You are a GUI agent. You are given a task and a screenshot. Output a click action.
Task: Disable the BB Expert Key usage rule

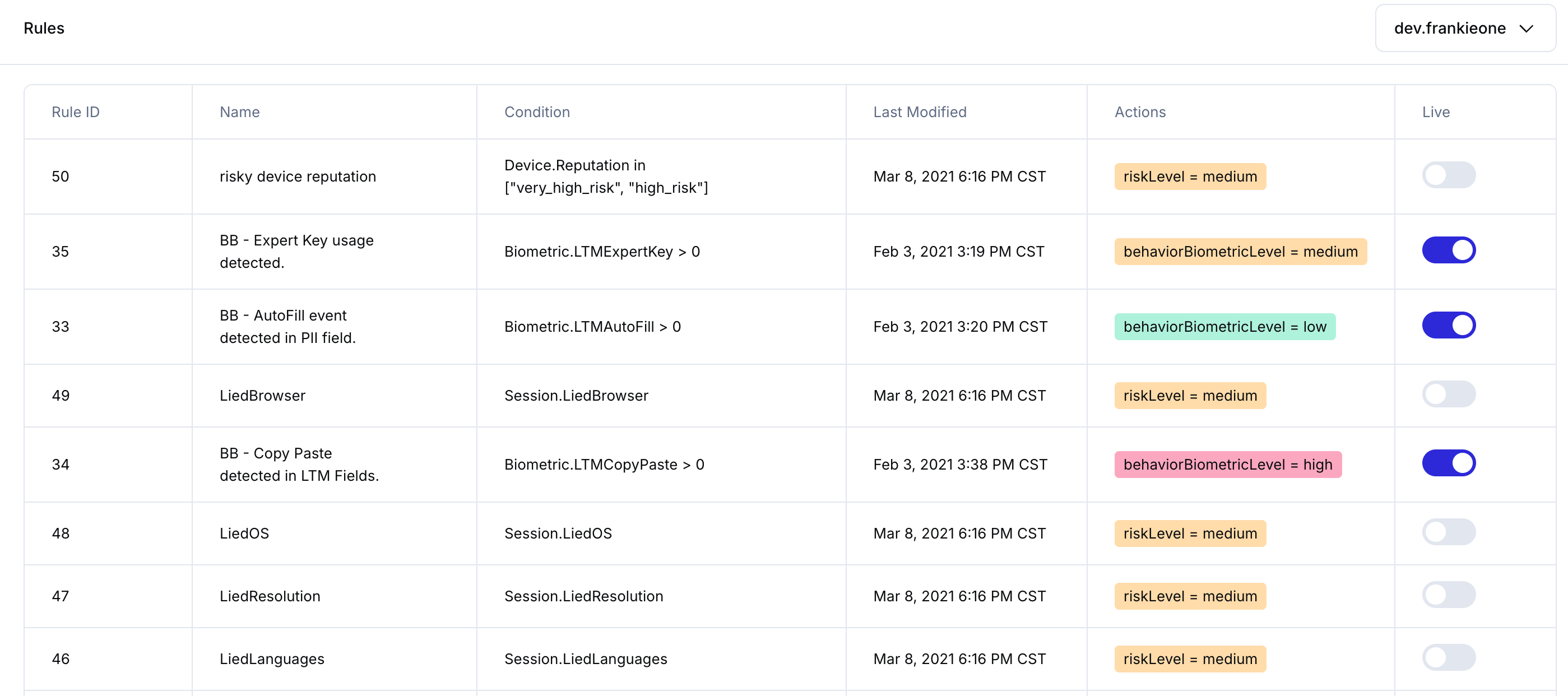(x=1448, y=250)
